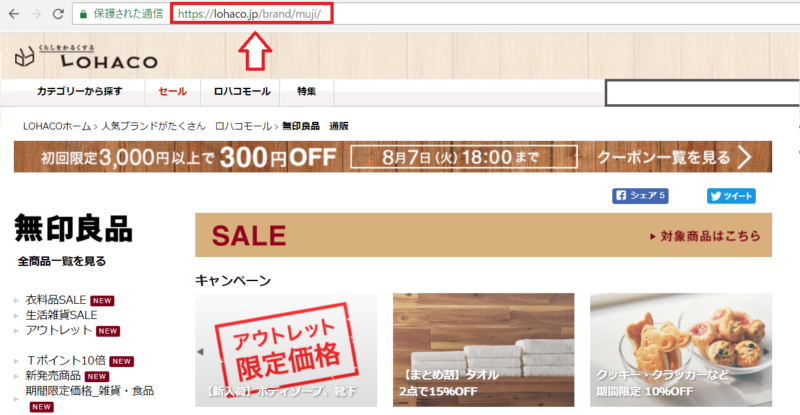Click the carousel left arrow
800x415 pixels.
(x=201, y=352)
